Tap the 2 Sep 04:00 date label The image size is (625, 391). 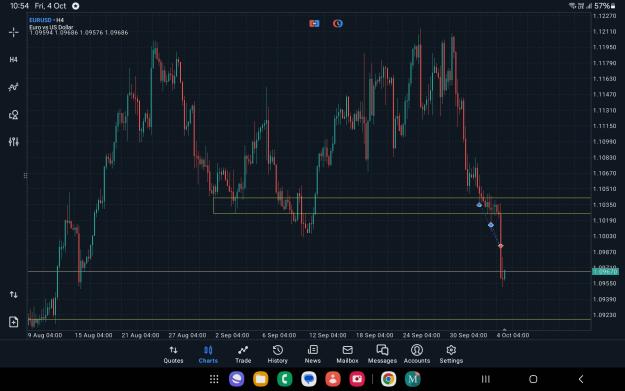coord(232,335)
